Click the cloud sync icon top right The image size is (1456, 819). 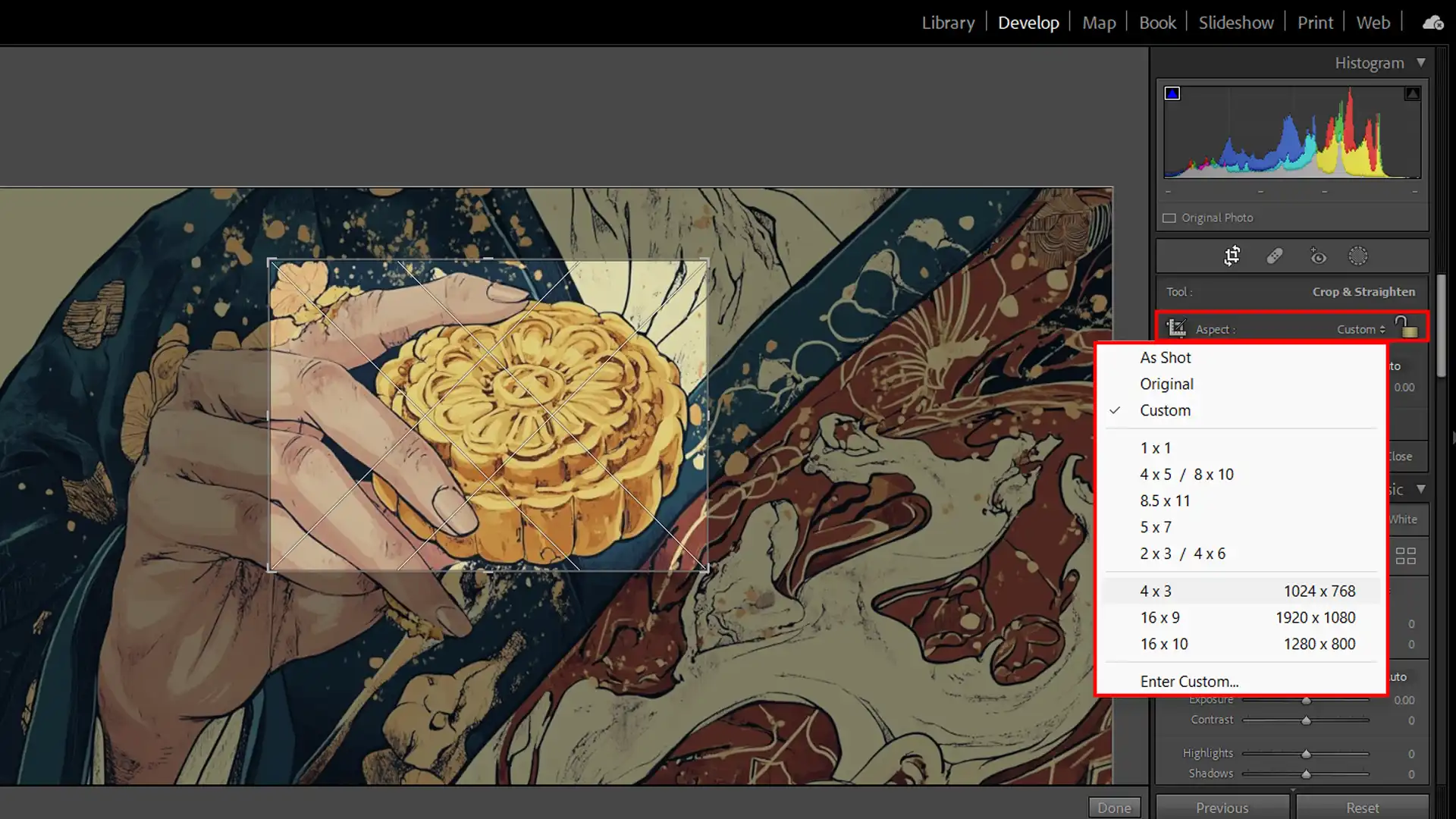point(1432,22)
